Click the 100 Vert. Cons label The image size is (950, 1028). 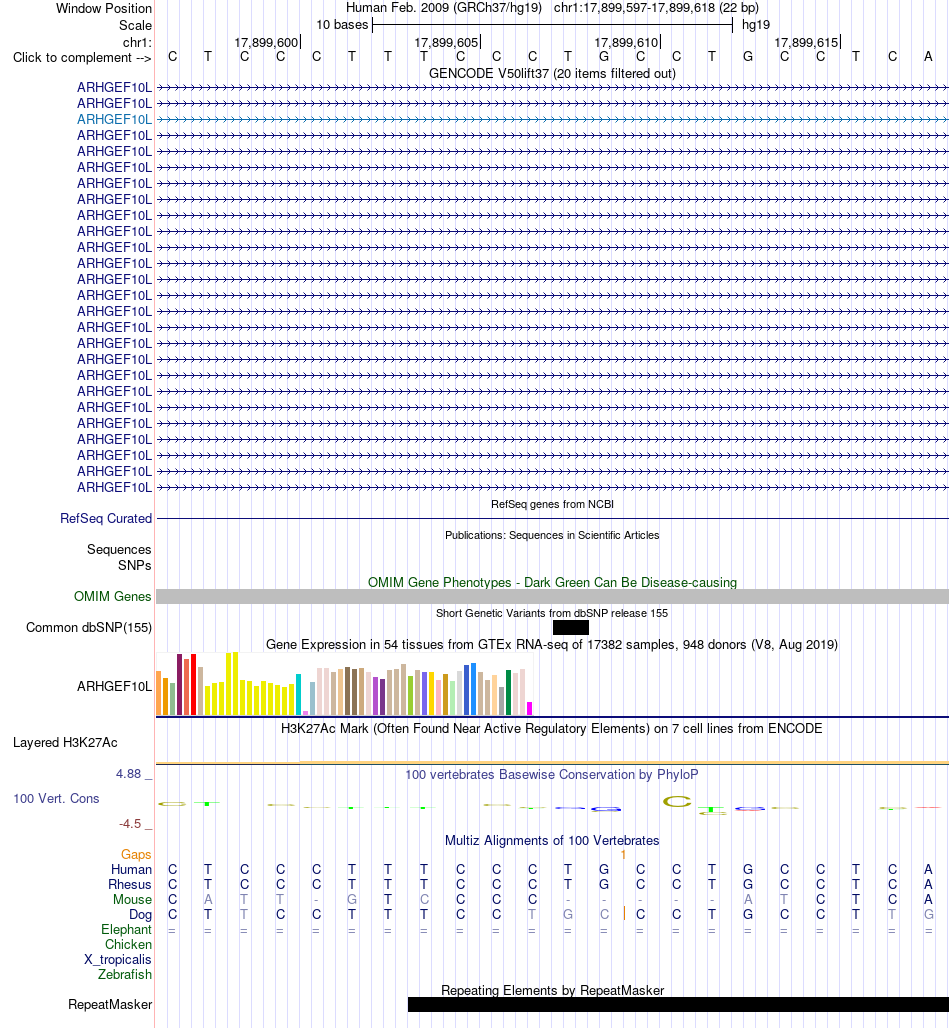[x=56, y=799]
